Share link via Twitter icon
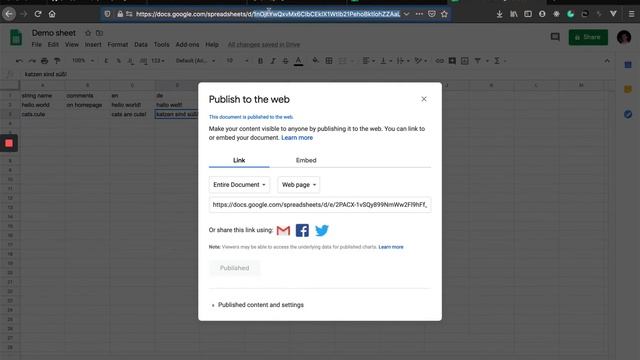640x360 pixels. point(322,230)
